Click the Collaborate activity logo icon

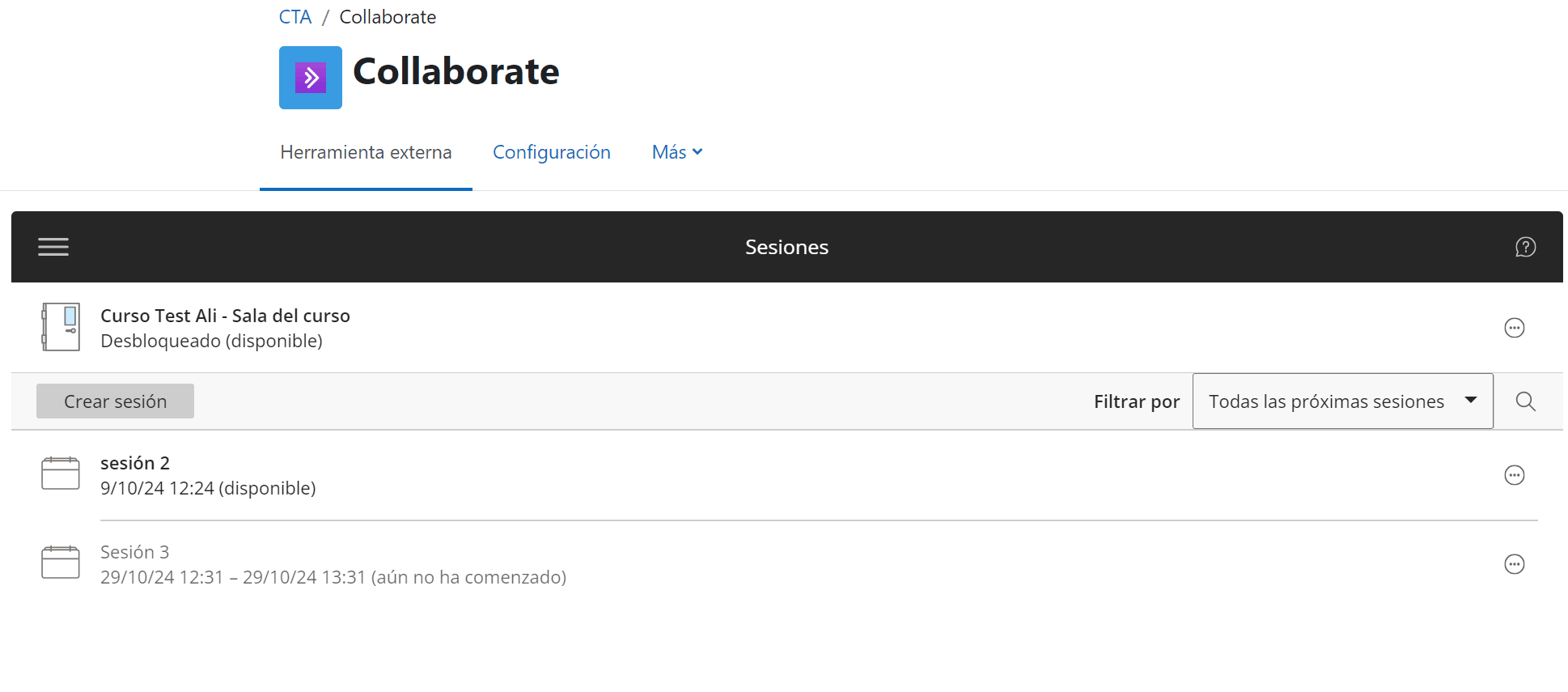[x=311, y=78]
